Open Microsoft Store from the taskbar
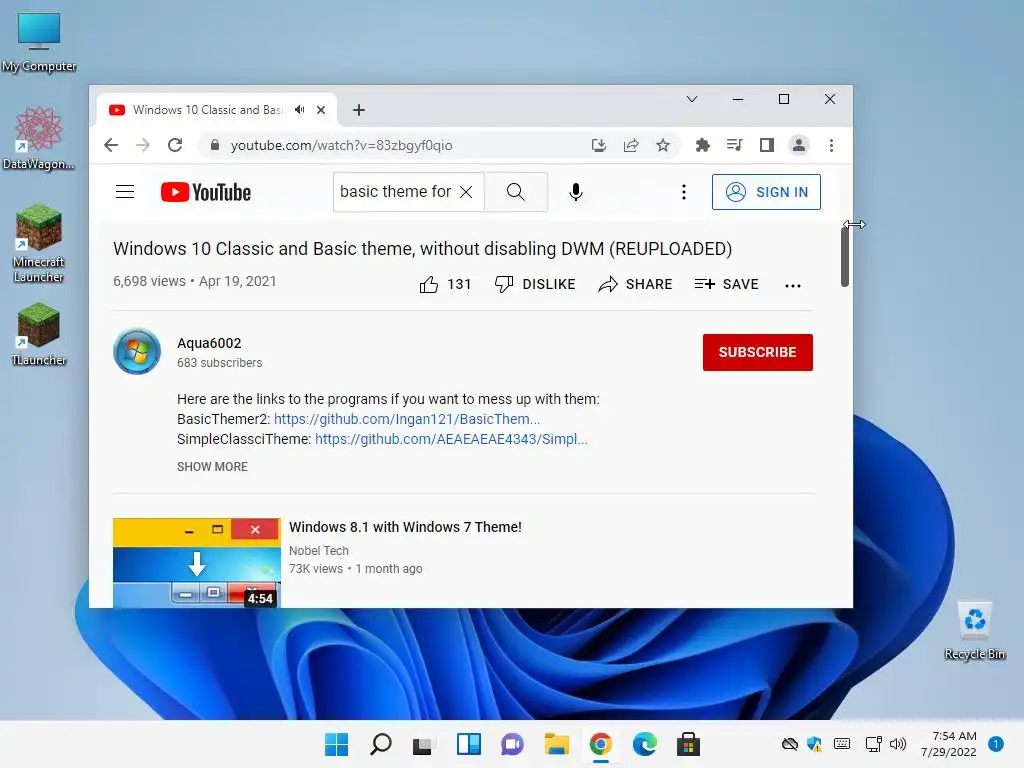Image resolution: width=1024 pixels, height=768 pixels. click(688, 744)
